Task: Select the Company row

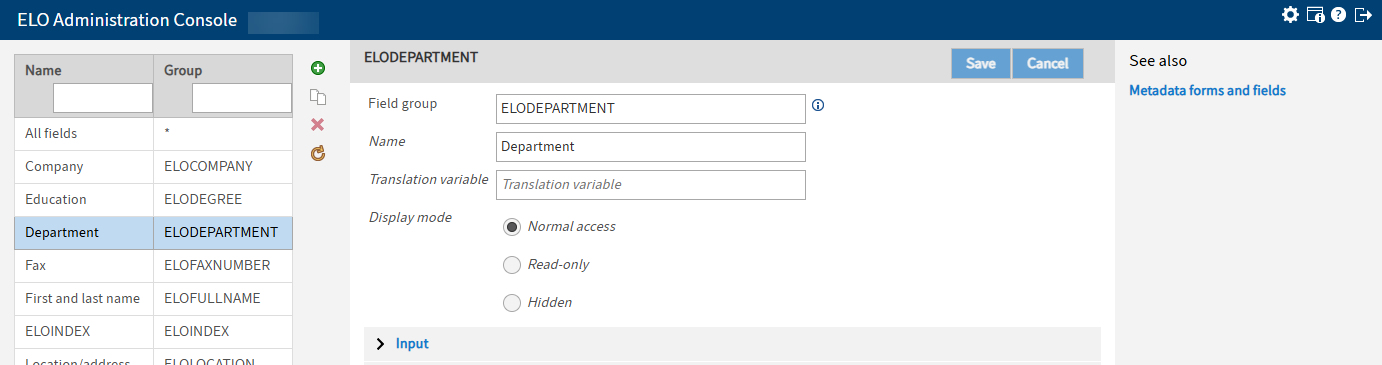Action: (153, 167)
